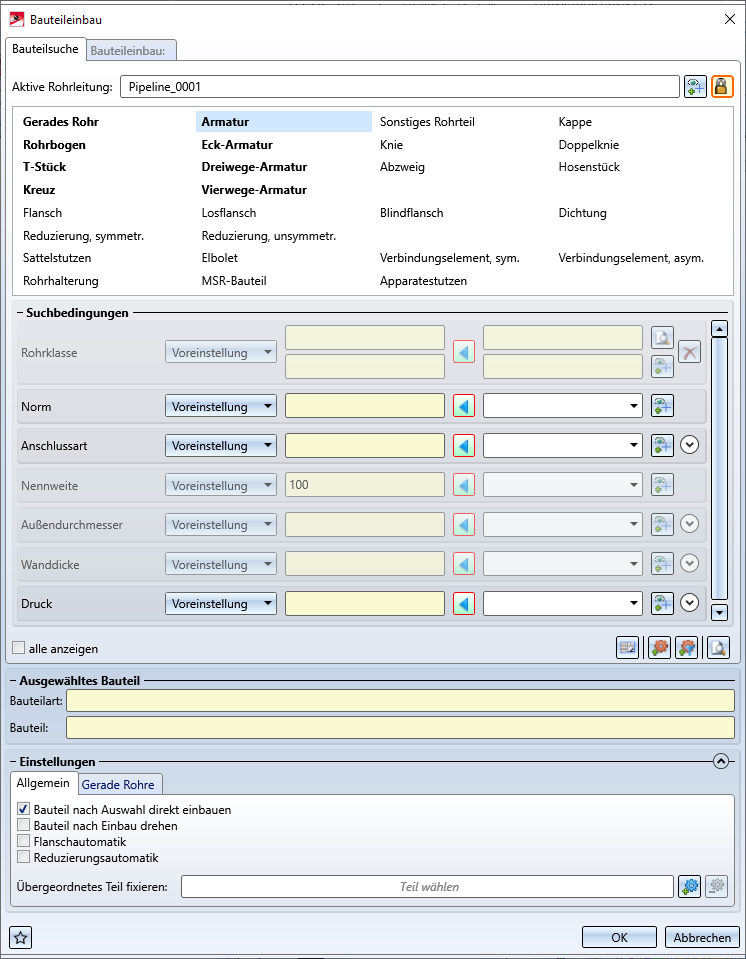Enable the Reduzierungsautomatik checkbox
746x959 pixels.
tap(24, 857)
